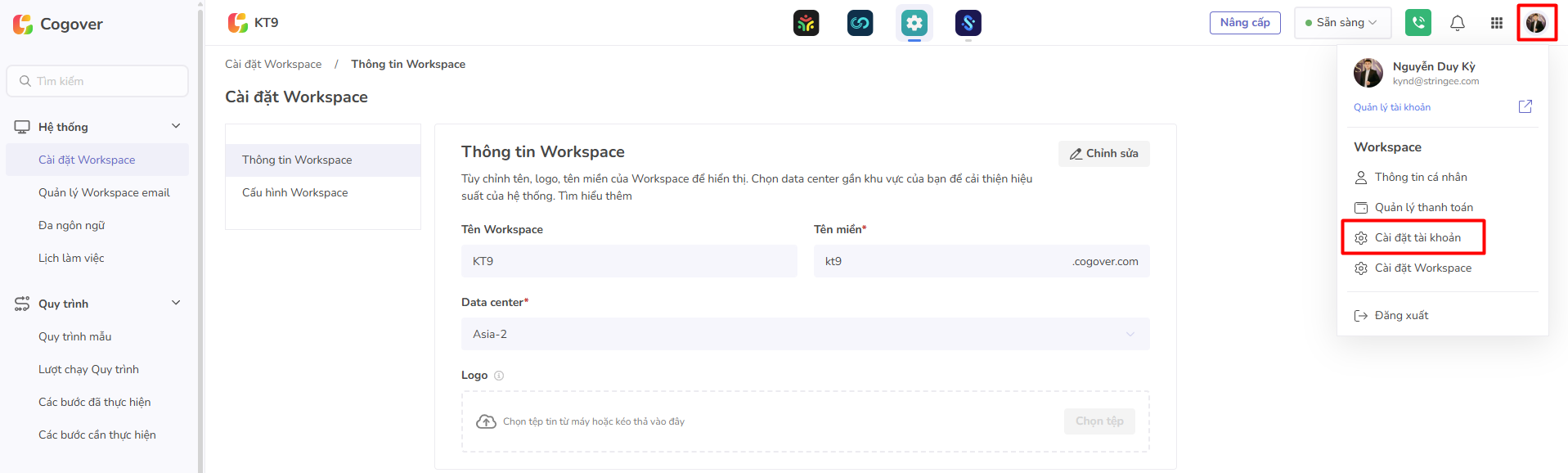Collapse the Quy trình sidebar section
Image resolution: width=1568 pixels, height=473 pixels.
coord(176,303)
